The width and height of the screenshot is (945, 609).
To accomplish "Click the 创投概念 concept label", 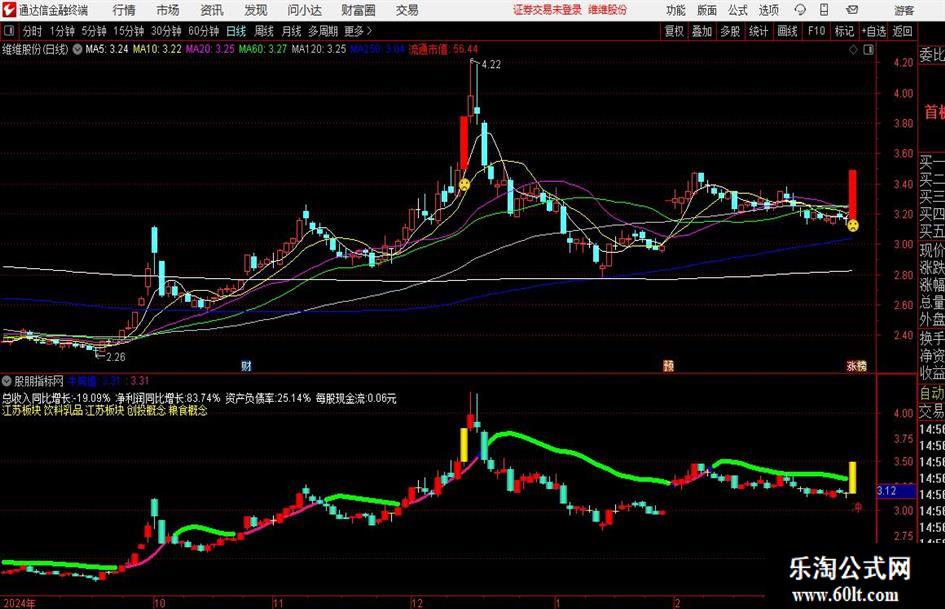I will 146,411.
